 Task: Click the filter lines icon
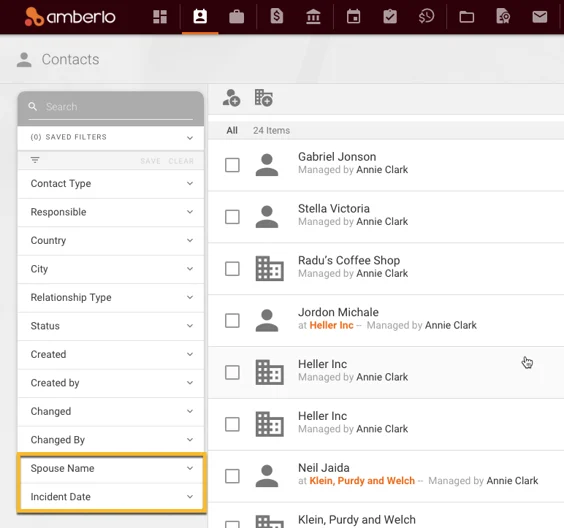point(35,160)
